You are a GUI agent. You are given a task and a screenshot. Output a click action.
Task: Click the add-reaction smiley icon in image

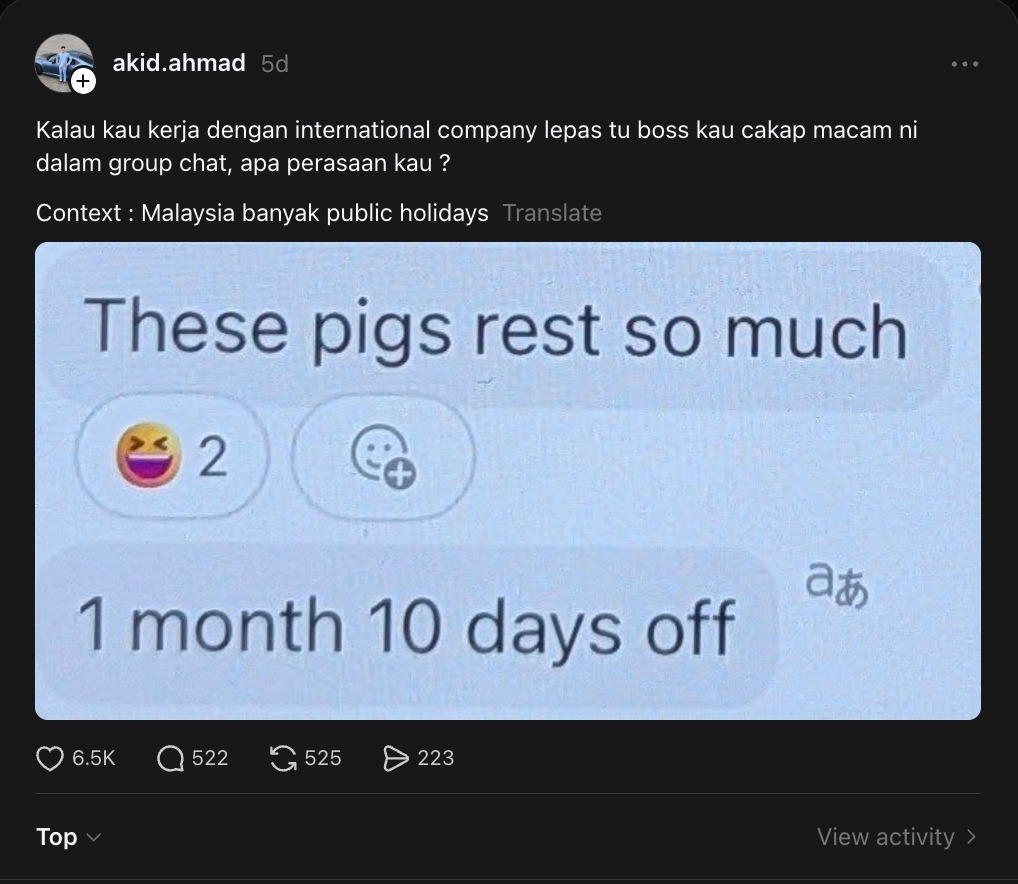(x=383, y=458)
